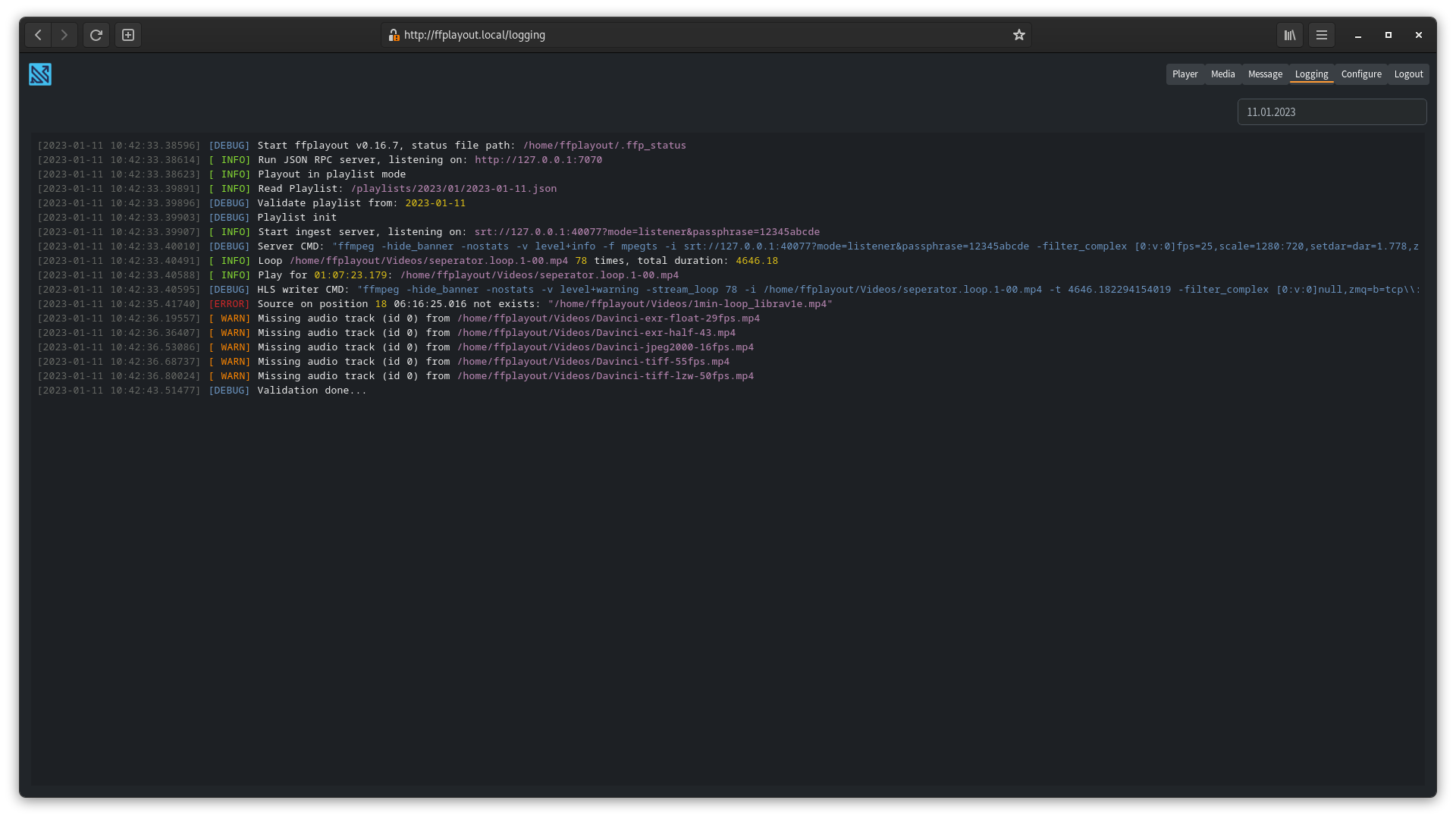Click the HLS writer CMD ffmpeg command

[889, 290]
